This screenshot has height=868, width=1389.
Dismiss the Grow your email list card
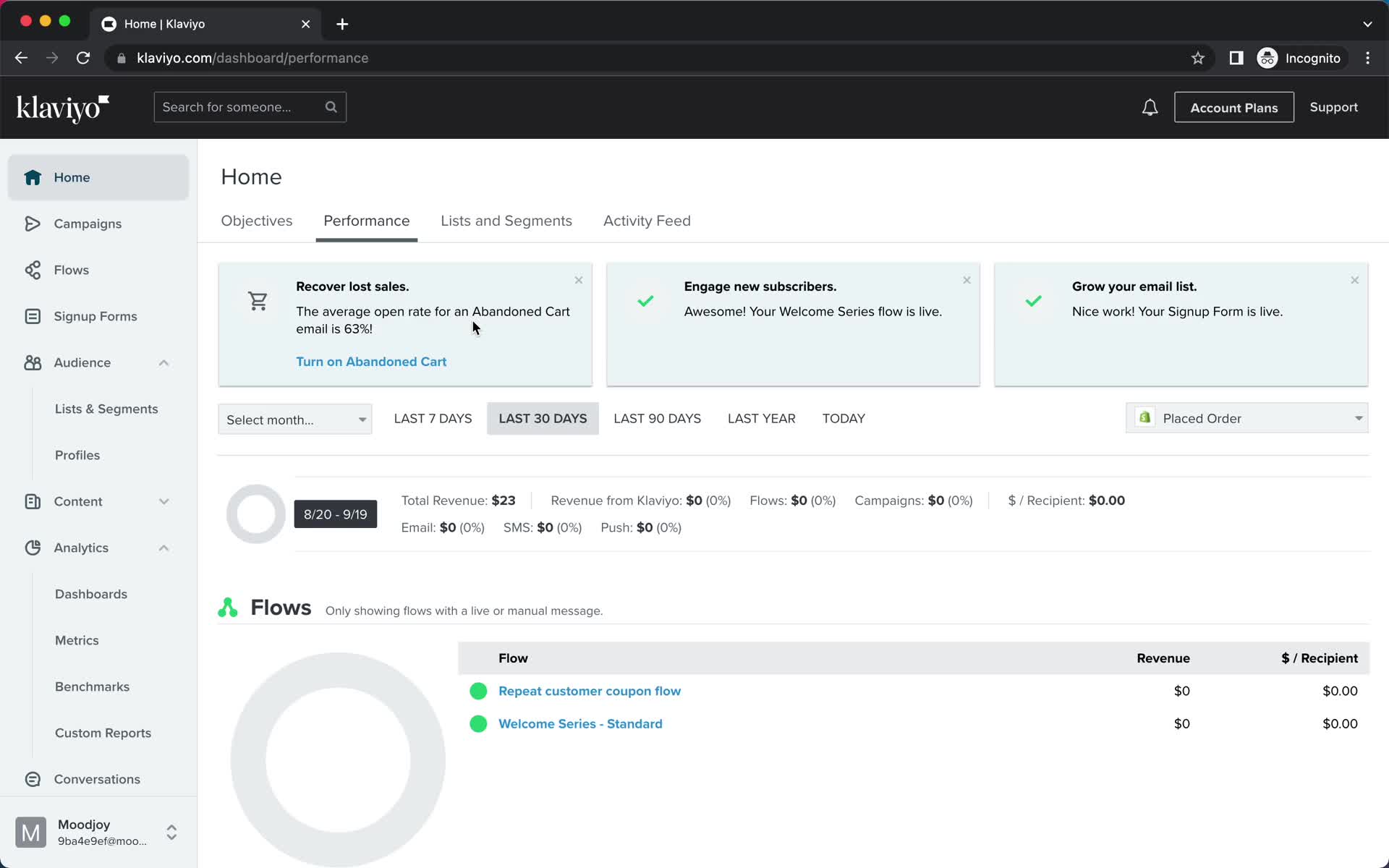1355,280
